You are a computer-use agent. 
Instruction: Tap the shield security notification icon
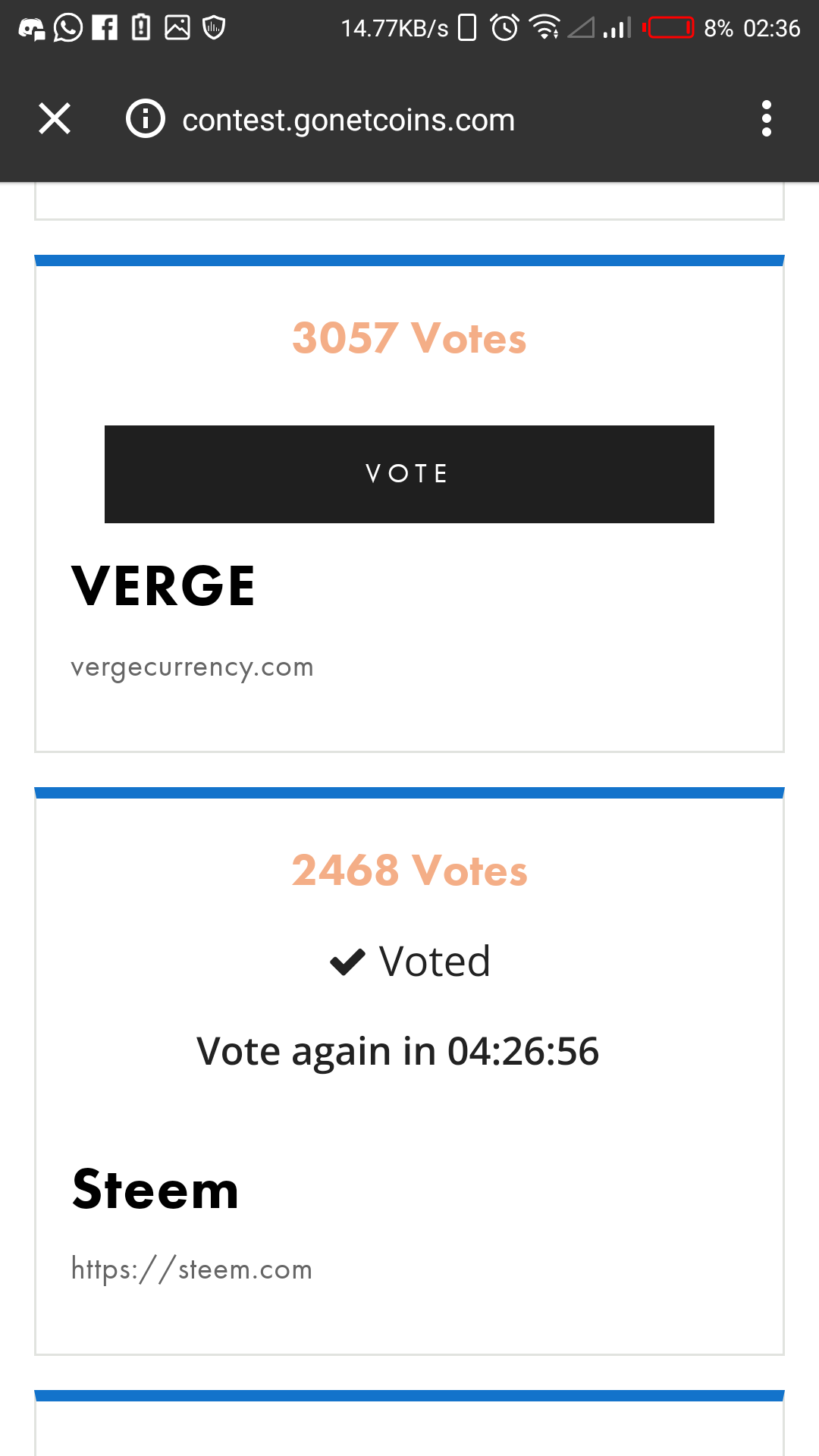click(214, 28)
